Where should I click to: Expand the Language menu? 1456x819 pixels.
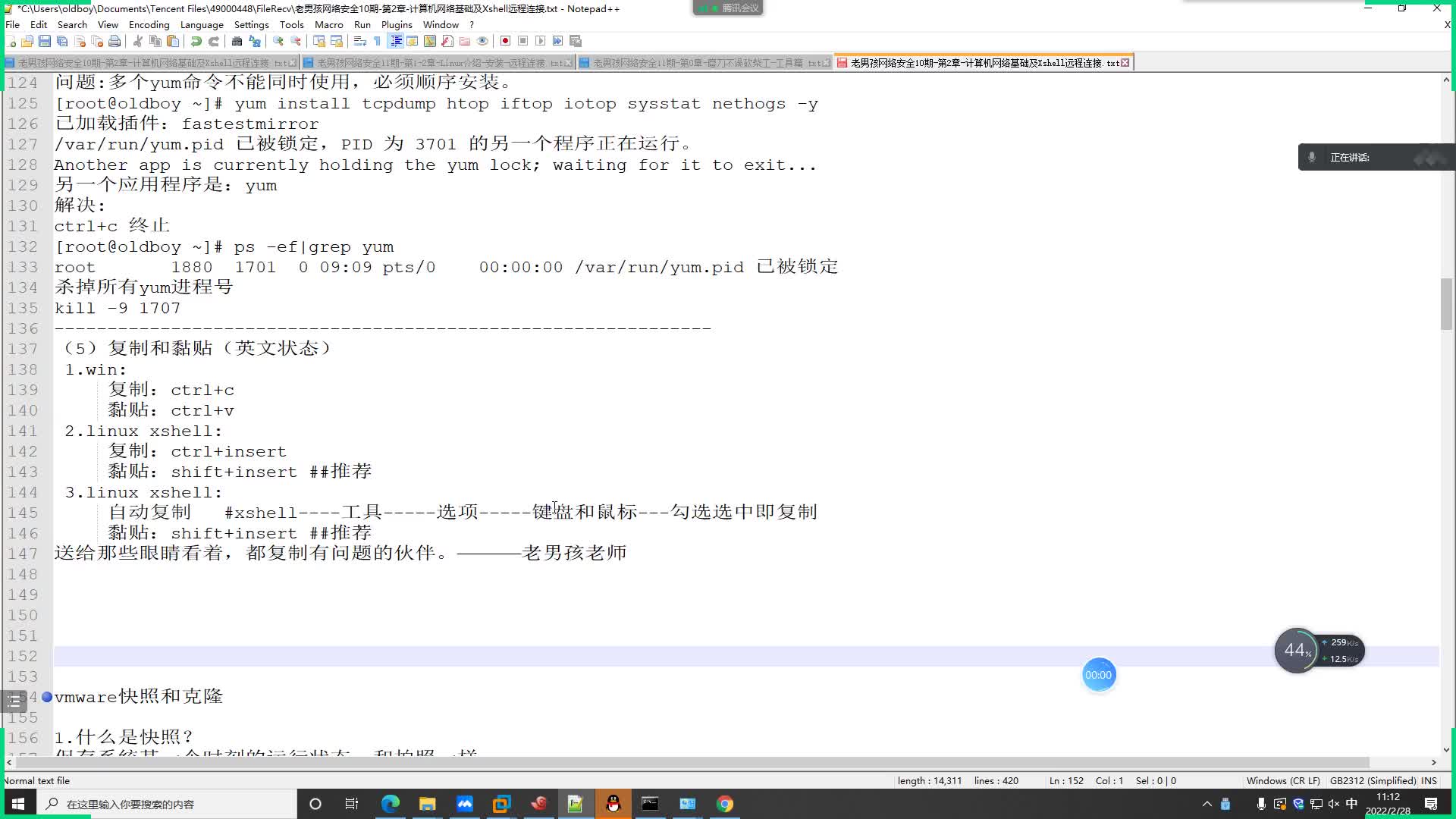pyautogui.click(x=201, y=24)
